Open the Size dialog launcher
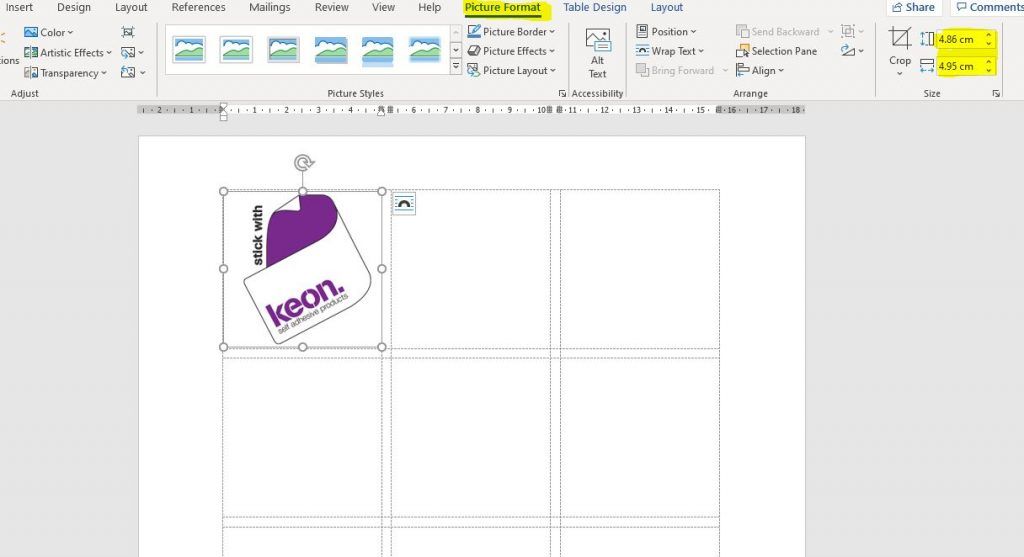Viewport: 1024px width, 557px height. click(x=996, y=94)
